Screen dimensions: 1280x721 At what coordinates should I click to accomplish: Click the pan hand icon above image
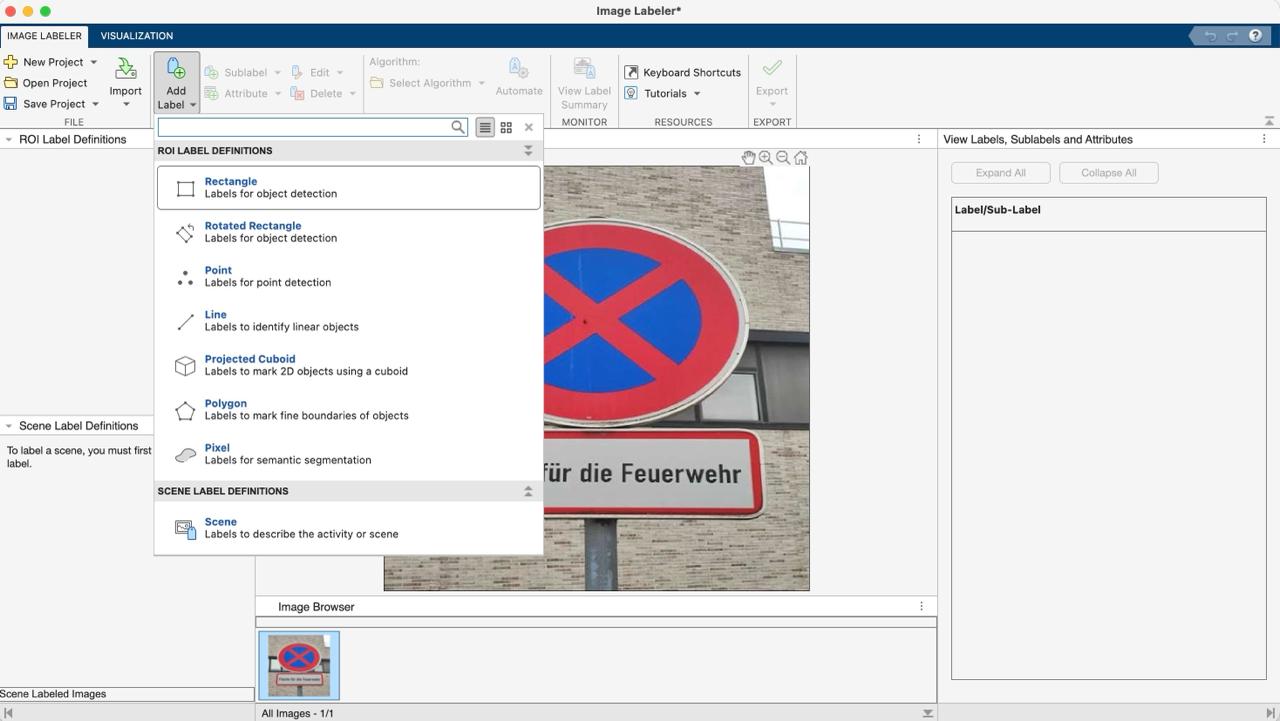coord(748,158)
